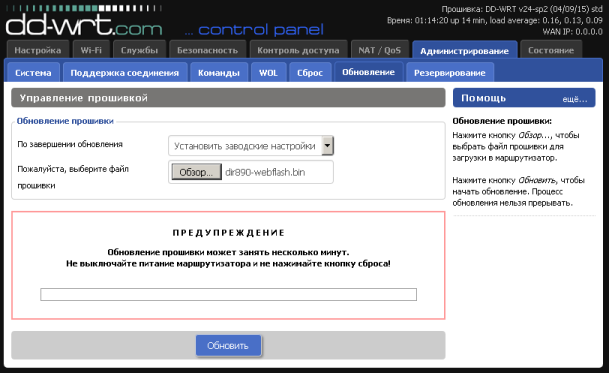Image resolution: width=609 pixels, height=373 pixels.
Task: Click the dir890-webflash.bin file name
Action: pos(265,172)
